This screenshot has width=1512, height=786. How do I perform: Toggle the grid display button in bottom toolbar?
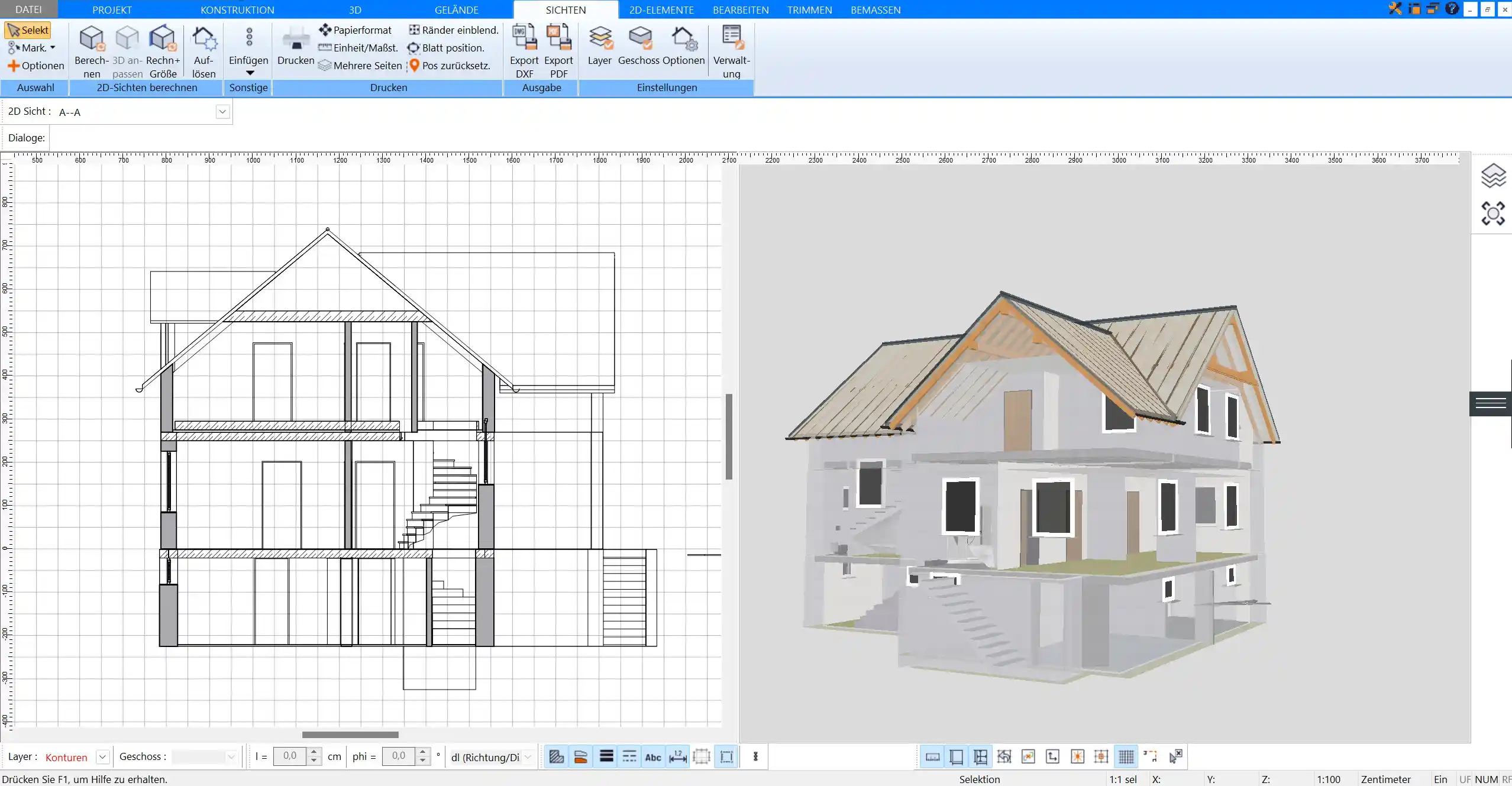pyautogui.click(x=1126, y=756)
